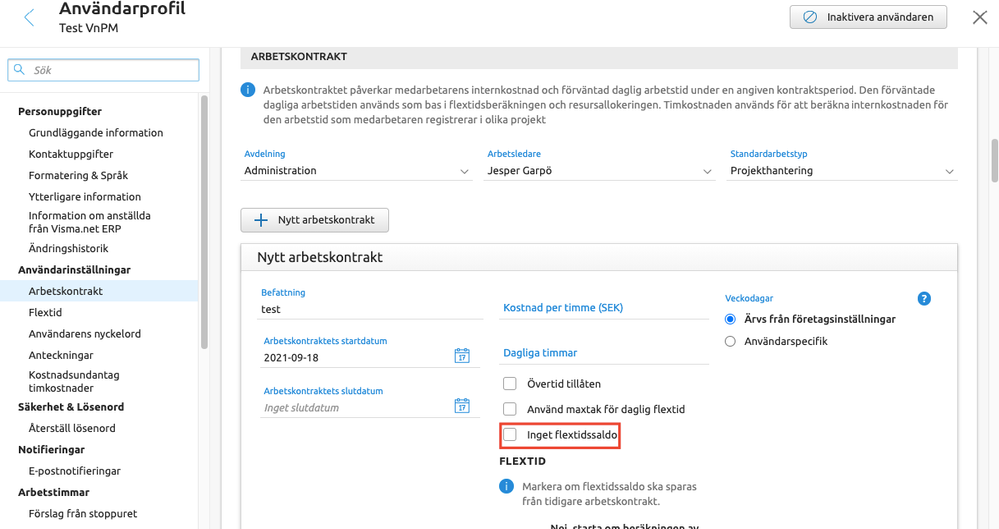
Task: Click the blue info icon above Avdelning
Action: tap(248, 90)
